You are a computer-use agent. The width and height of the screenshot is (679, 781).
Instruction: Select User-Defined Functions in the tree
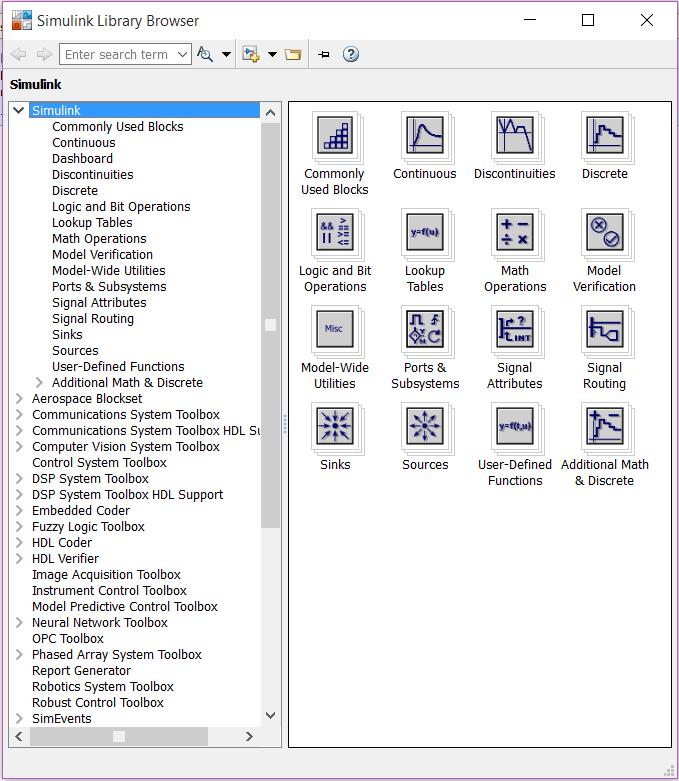(x=118, y=367)
